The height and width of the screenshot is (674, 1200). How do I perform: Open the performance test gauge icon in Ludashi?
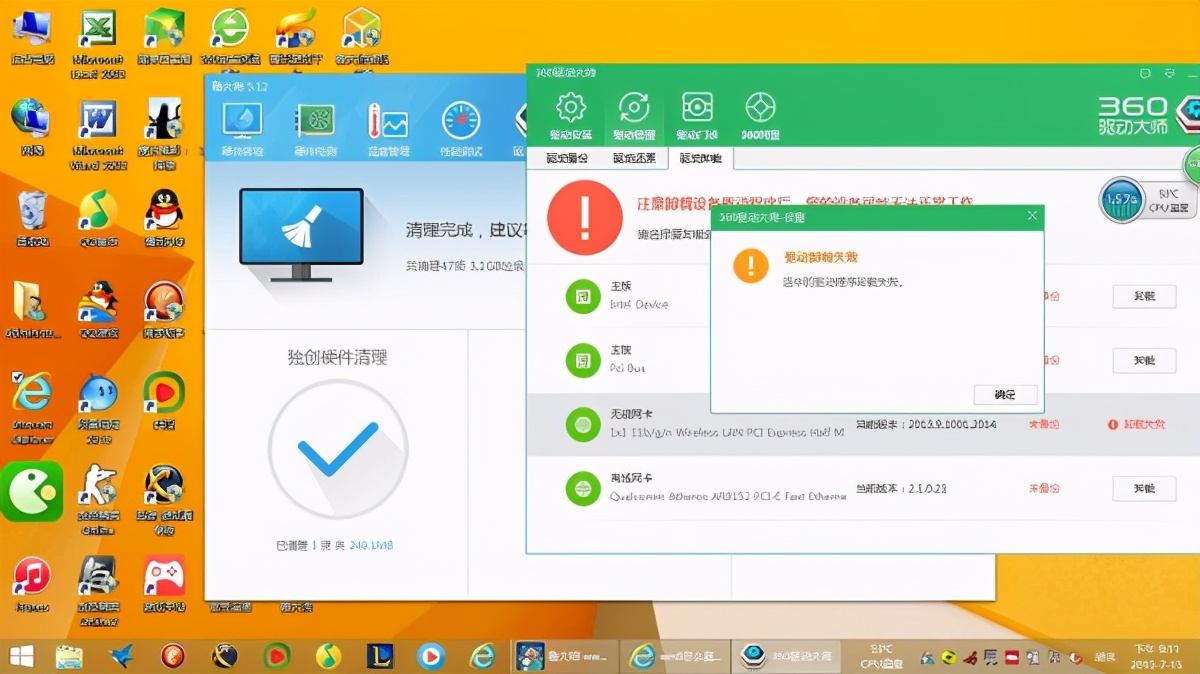click(461, 130)
